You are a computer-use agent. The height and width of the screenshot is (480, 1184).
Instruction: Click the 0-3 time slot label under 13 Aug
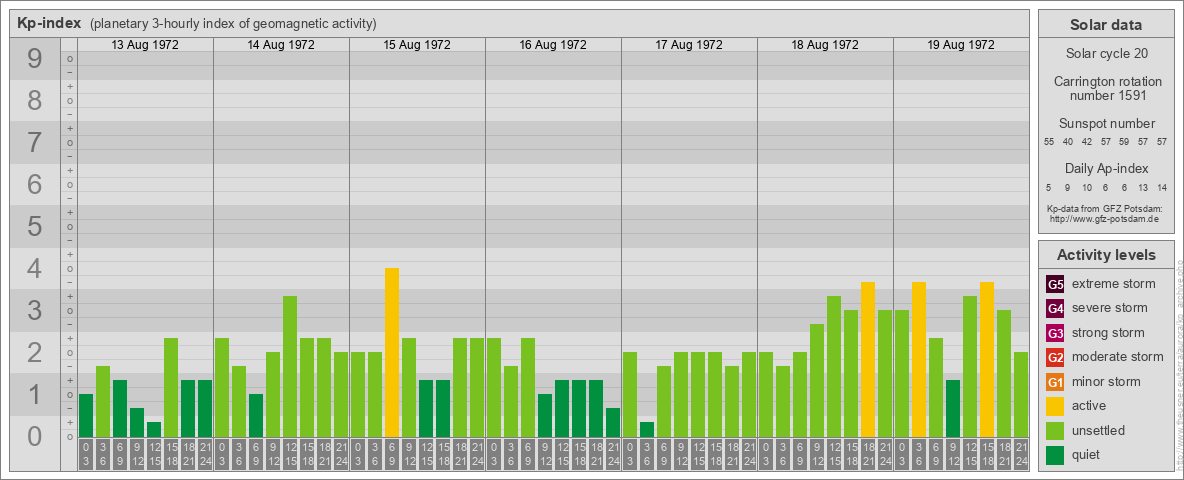[x=86, y=455]
